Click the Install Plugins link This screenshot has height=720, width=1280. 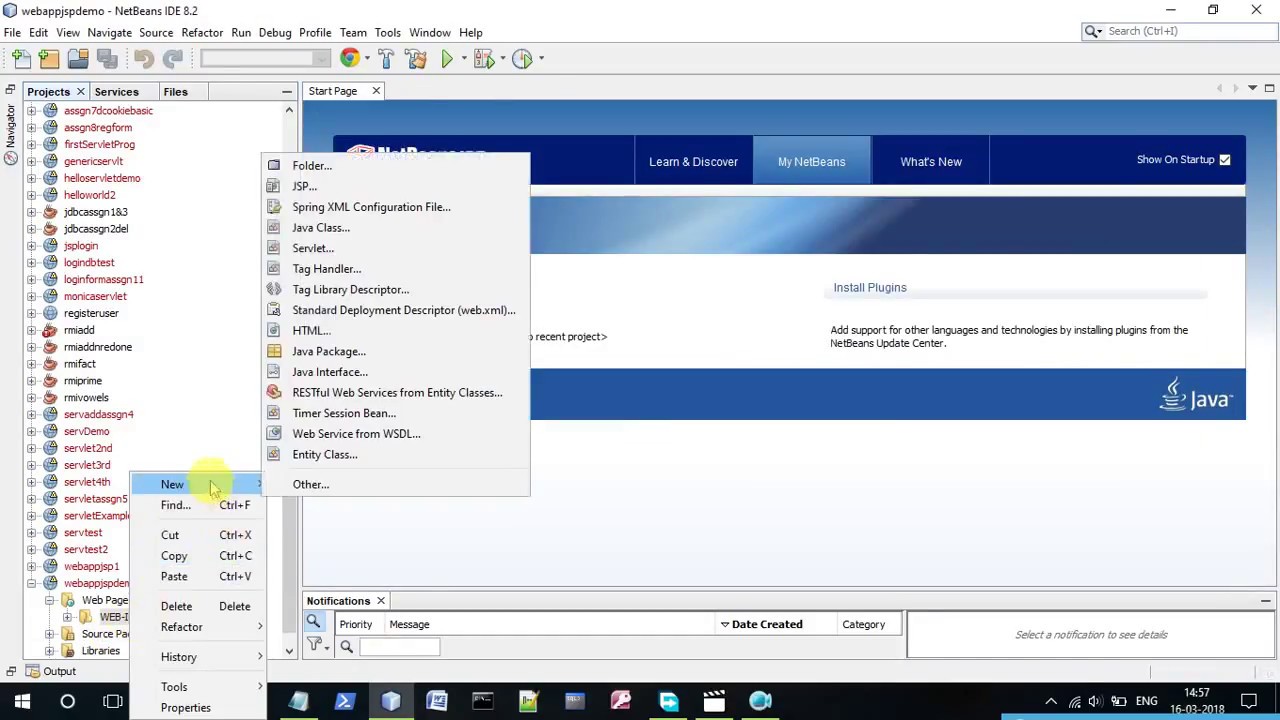(x=870, y=288)
